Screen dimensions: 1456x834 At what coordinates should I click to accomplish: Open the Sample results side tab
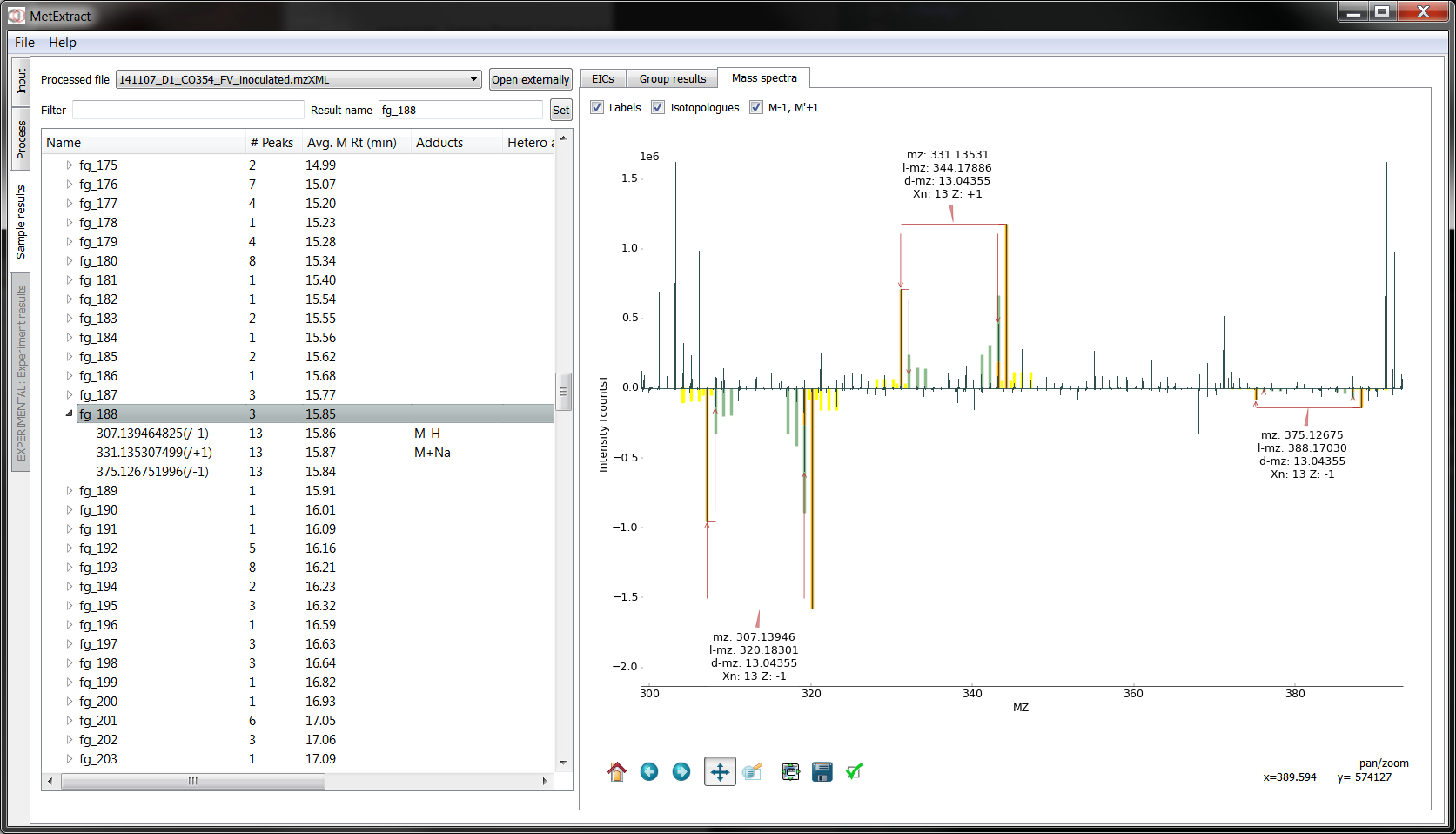[21, 221]
